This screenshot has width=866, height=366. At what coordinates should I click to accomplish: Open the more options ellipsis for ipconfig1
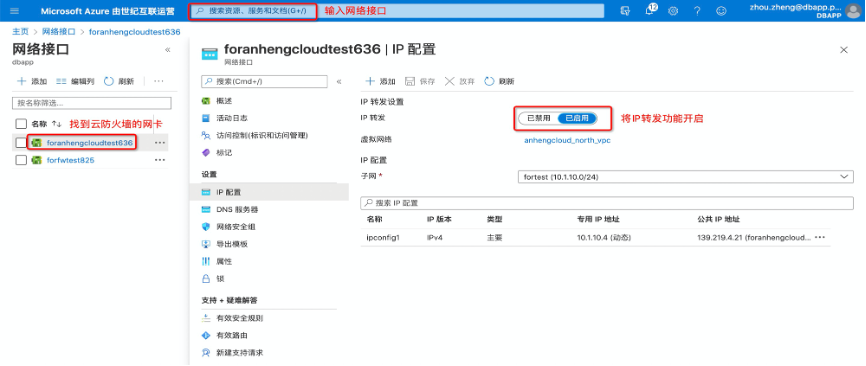[820, 237]
